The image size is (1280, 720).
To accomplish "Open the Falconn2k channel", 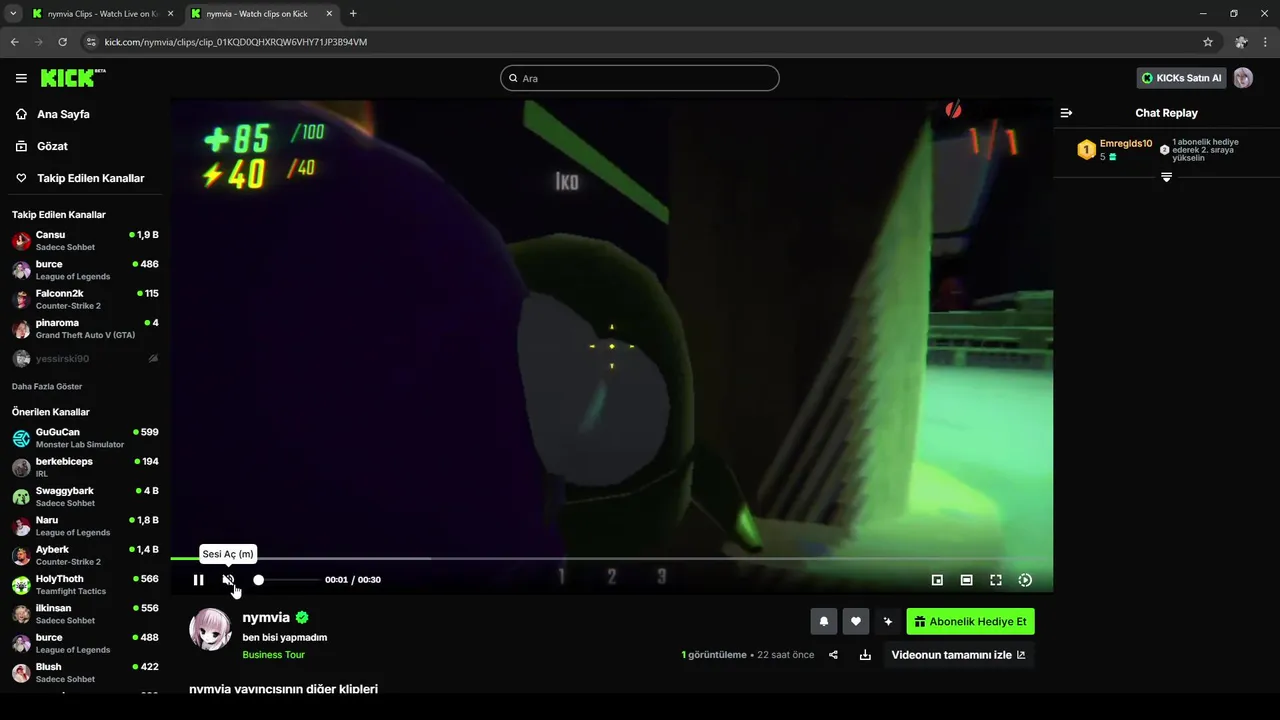I will (x=85, y=299).
